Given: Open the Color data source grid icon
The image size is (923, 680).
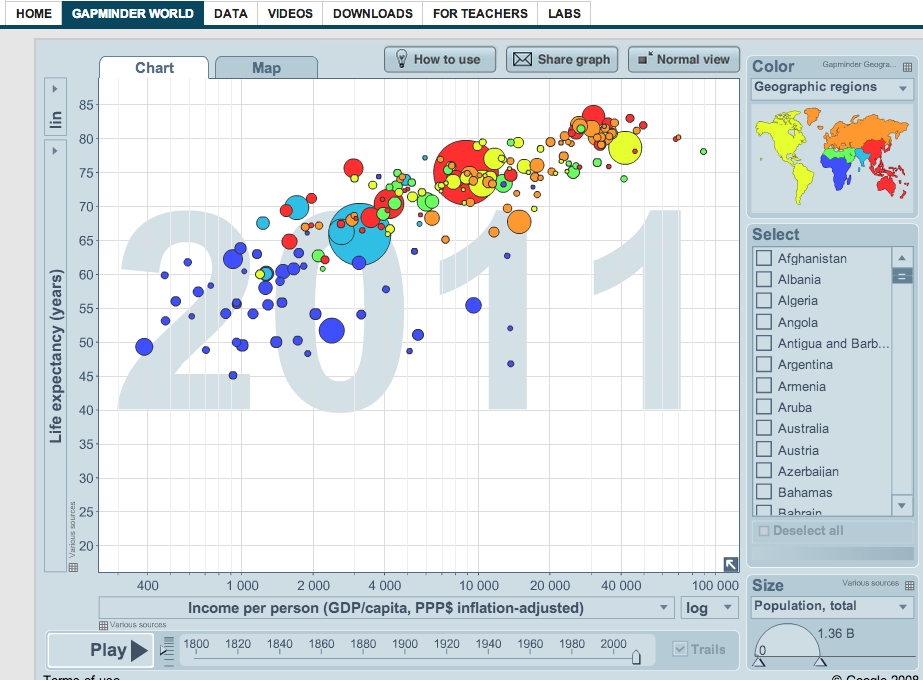Looking at the screenshot, I should 908,67.
